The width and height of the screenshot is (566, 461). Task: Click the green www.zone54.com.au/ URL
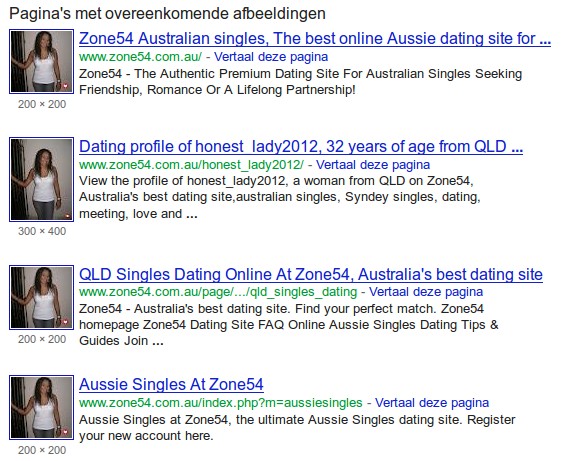(x=140, y=57)
